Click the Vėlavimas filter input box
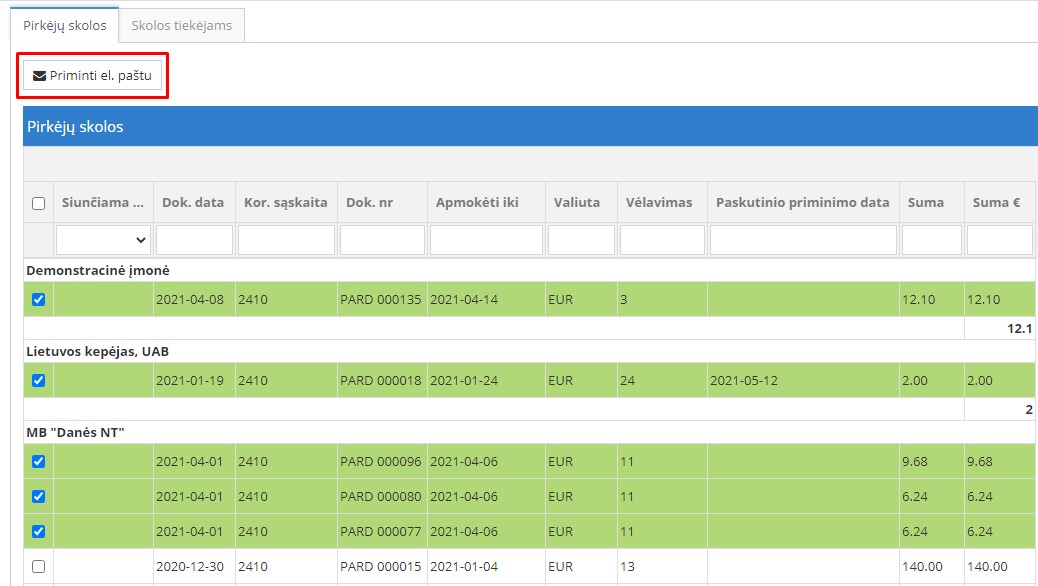Image resolution: width=1038 pixels, height=586 pixels. (x=662, y=240)
